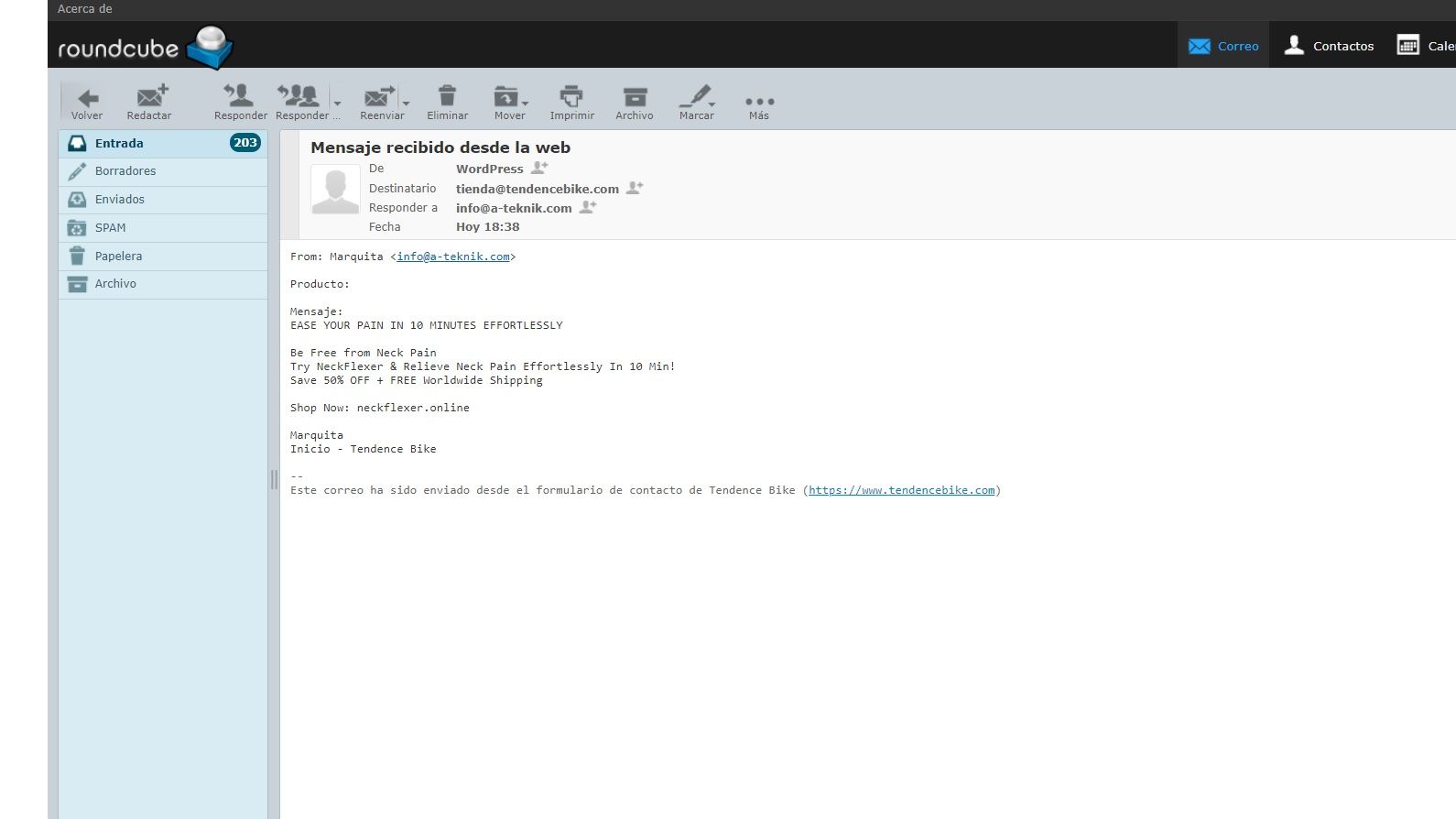Open the Calendar tab
Viewport: 1456px width, 819px height.
coord(1425,46)
